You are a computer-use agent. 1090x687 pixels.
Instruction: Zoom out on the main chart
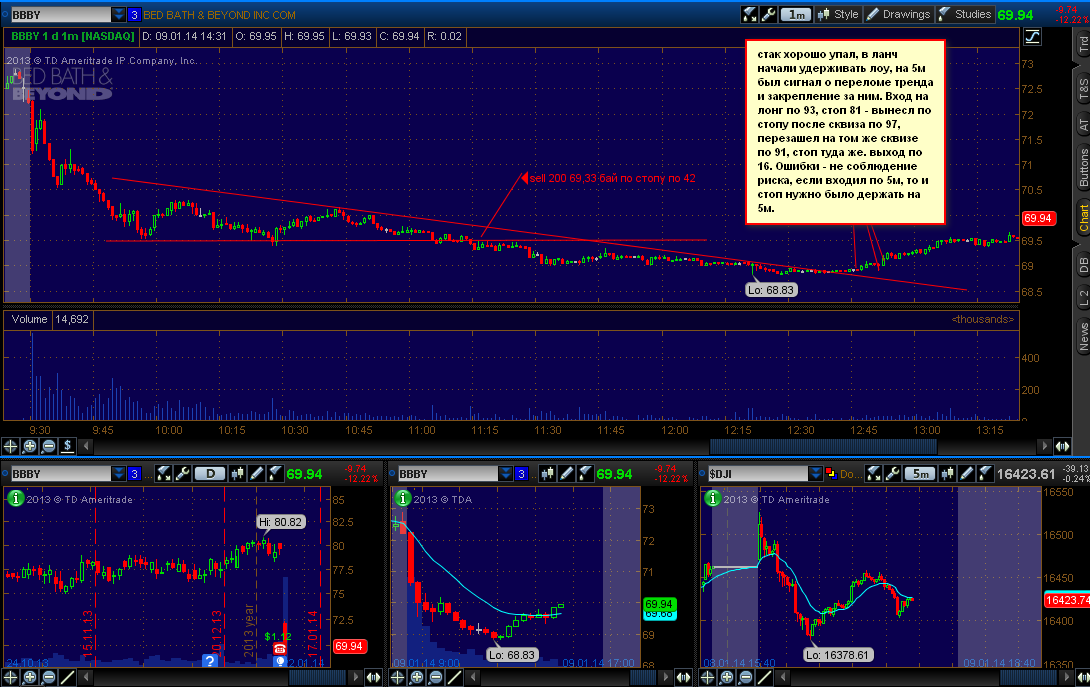pos(49,446)
